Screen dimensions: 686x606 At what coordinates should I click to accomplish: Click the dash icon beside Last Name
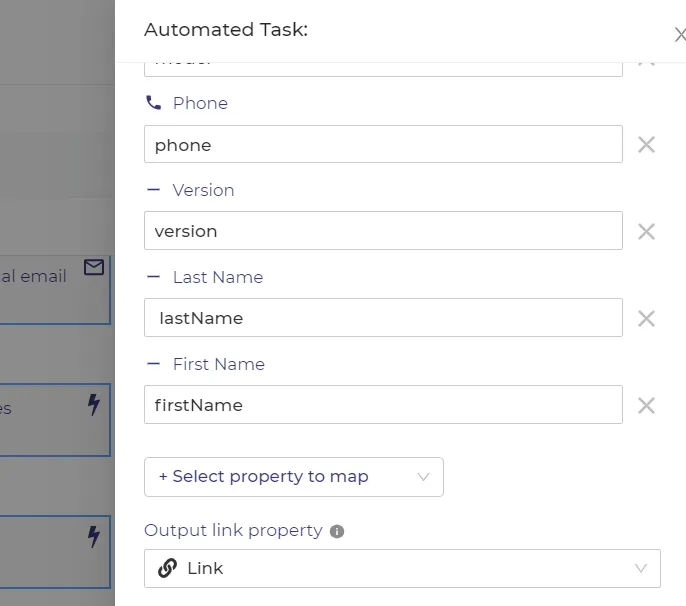pos(154,277)
